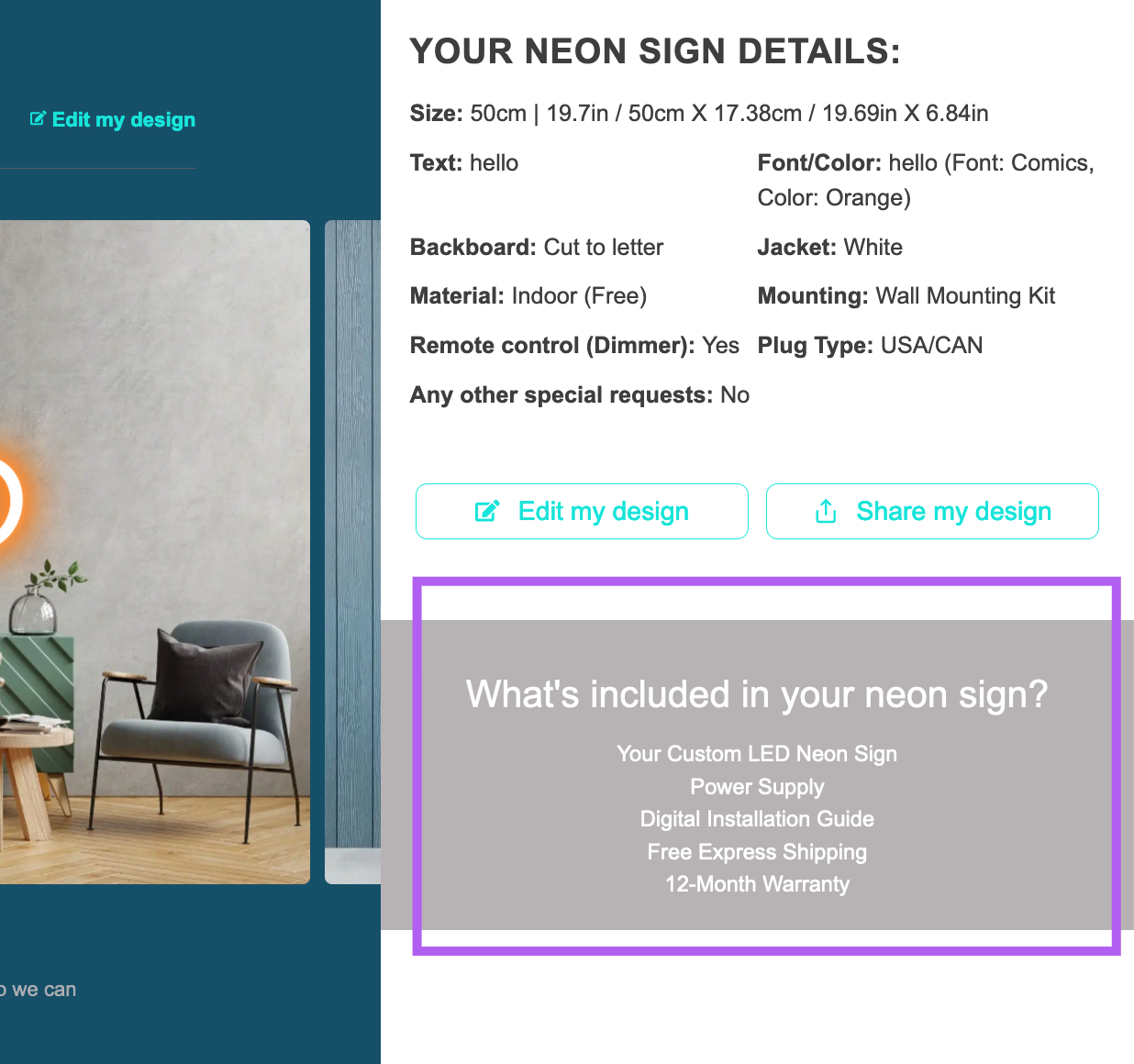Click the pencil icon in the top-left Edit link
This screenshot has width=1134, height=1064.
tap(38, 118)
